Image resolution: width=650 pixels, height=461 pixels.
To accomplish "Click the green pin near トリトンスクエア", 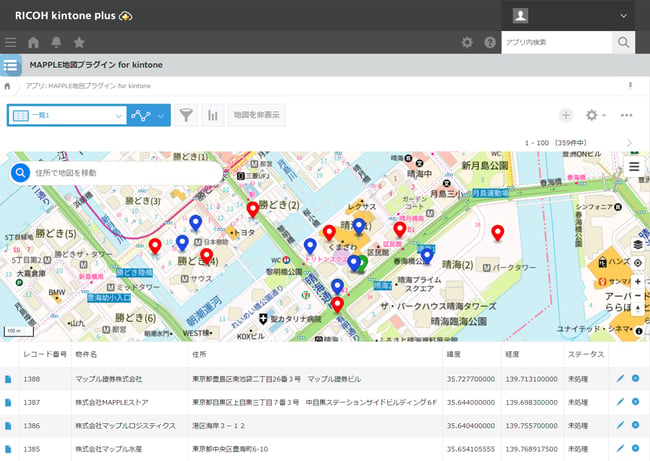I will (x=363, y=264).
